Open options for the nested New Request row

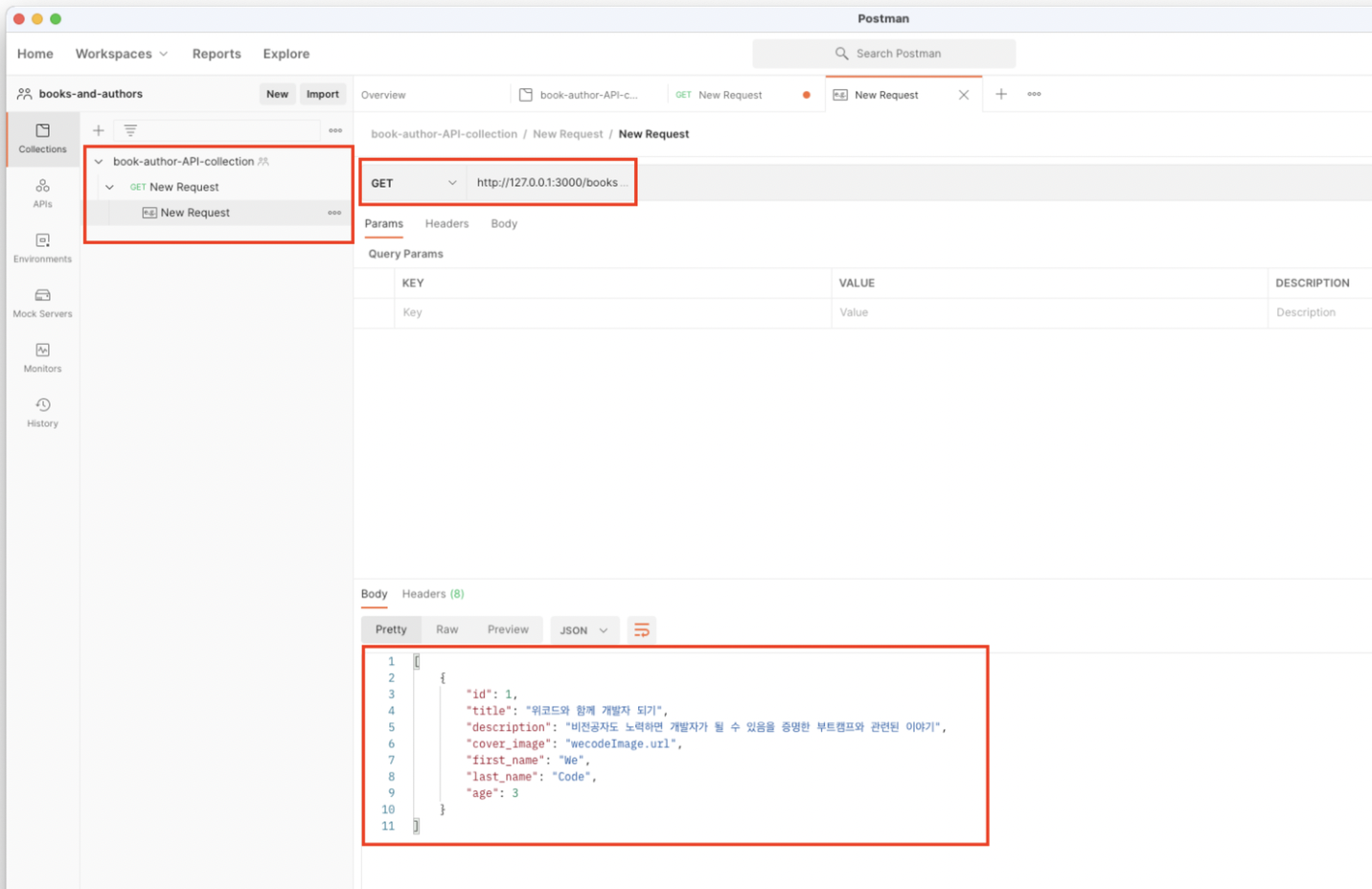pyautogui.click(x=334, y=213)
